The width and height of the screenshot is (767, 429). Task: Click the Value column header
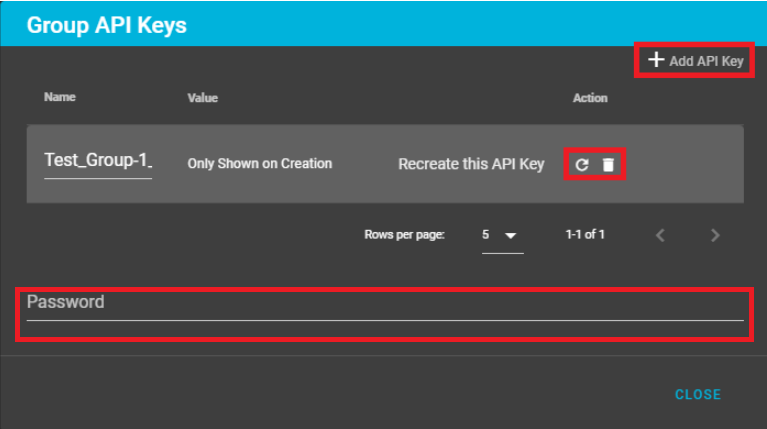point(203,98)
